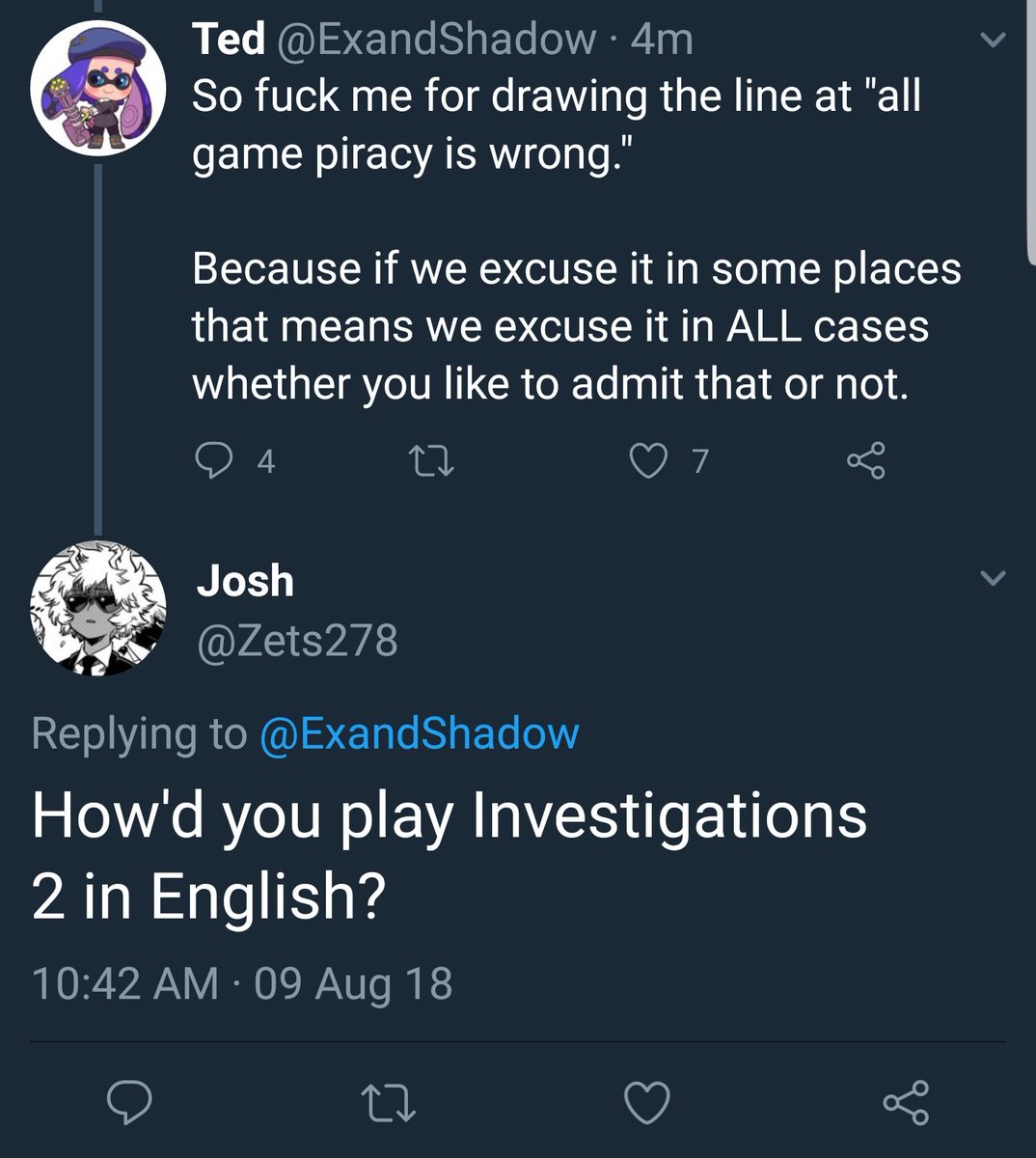Like Ted's tweet with heart icon
The height and width of the screenshot is (1158, 1036).
(x=647, y=461)
